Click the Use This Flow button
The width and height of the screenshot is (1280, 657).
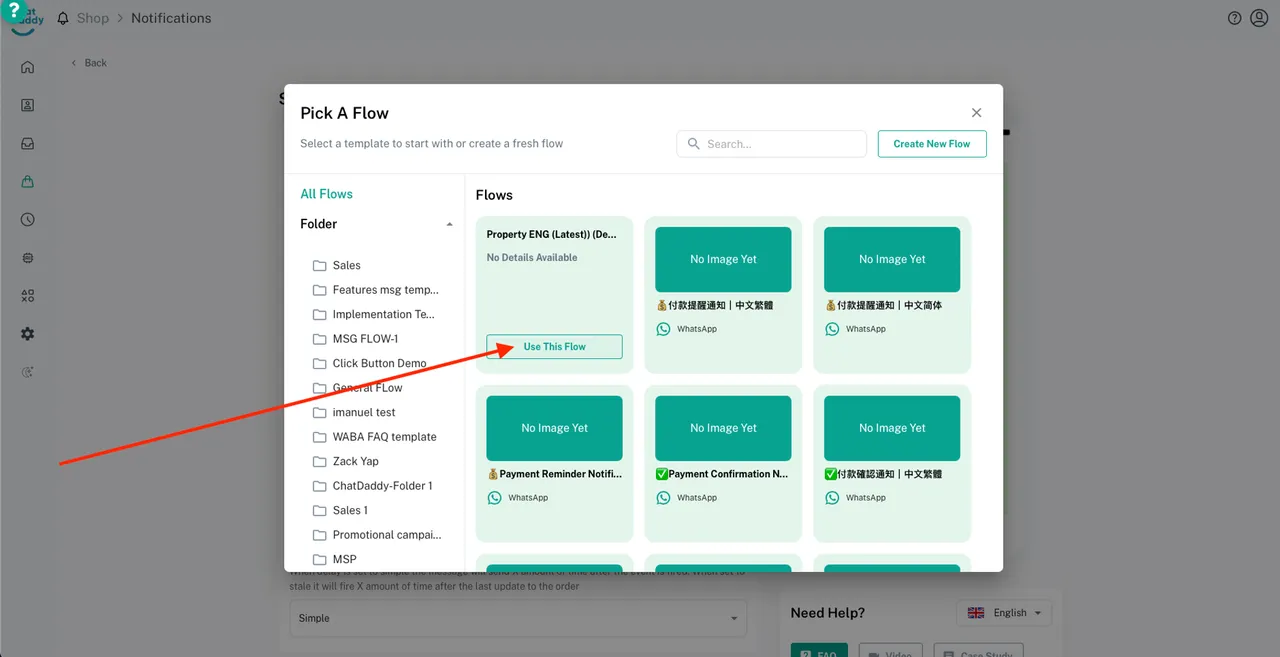(x=554, y=347)
